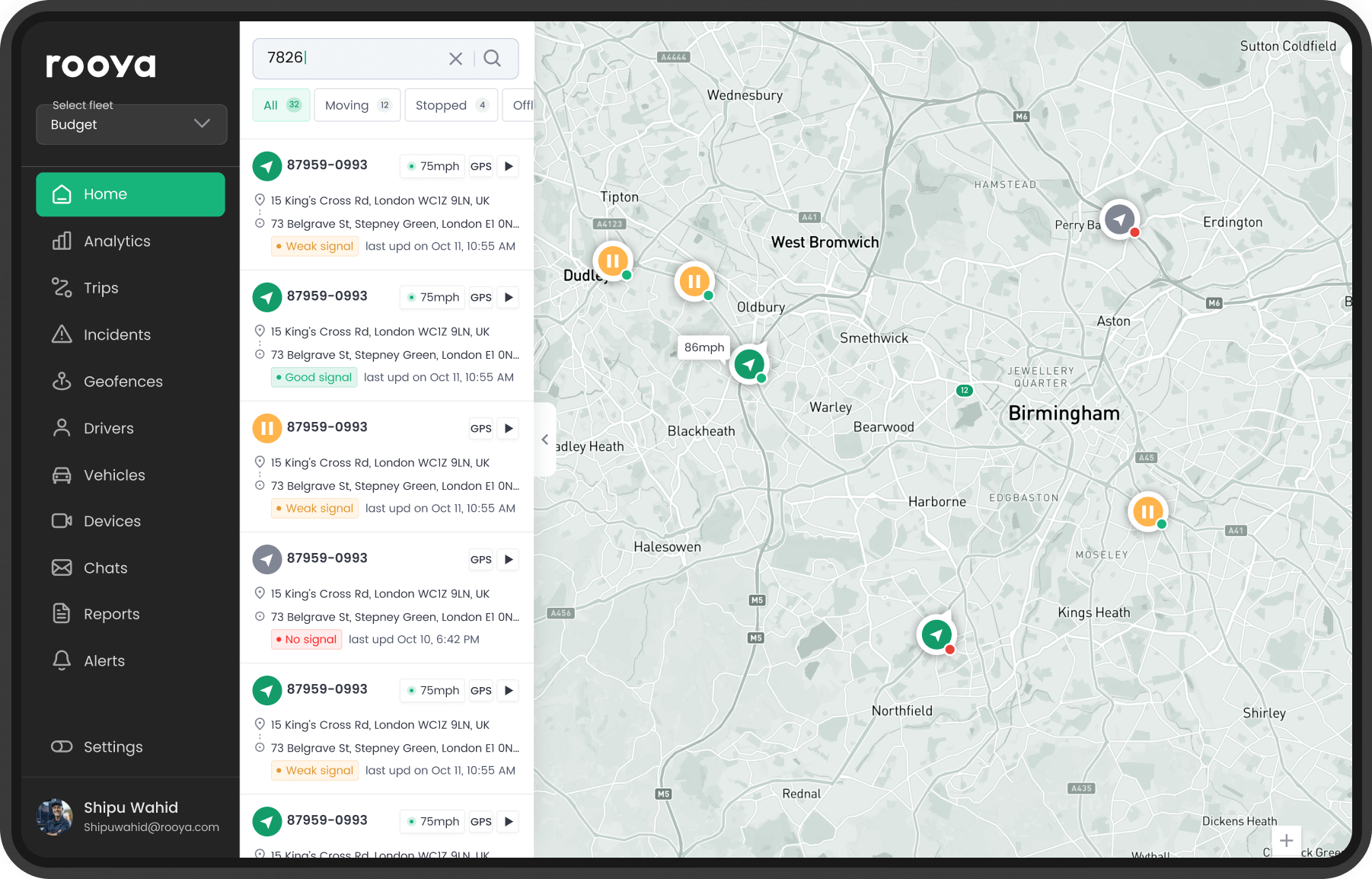
Task: Clear the search field with the X icon
Action: click(x=455, y=58)
